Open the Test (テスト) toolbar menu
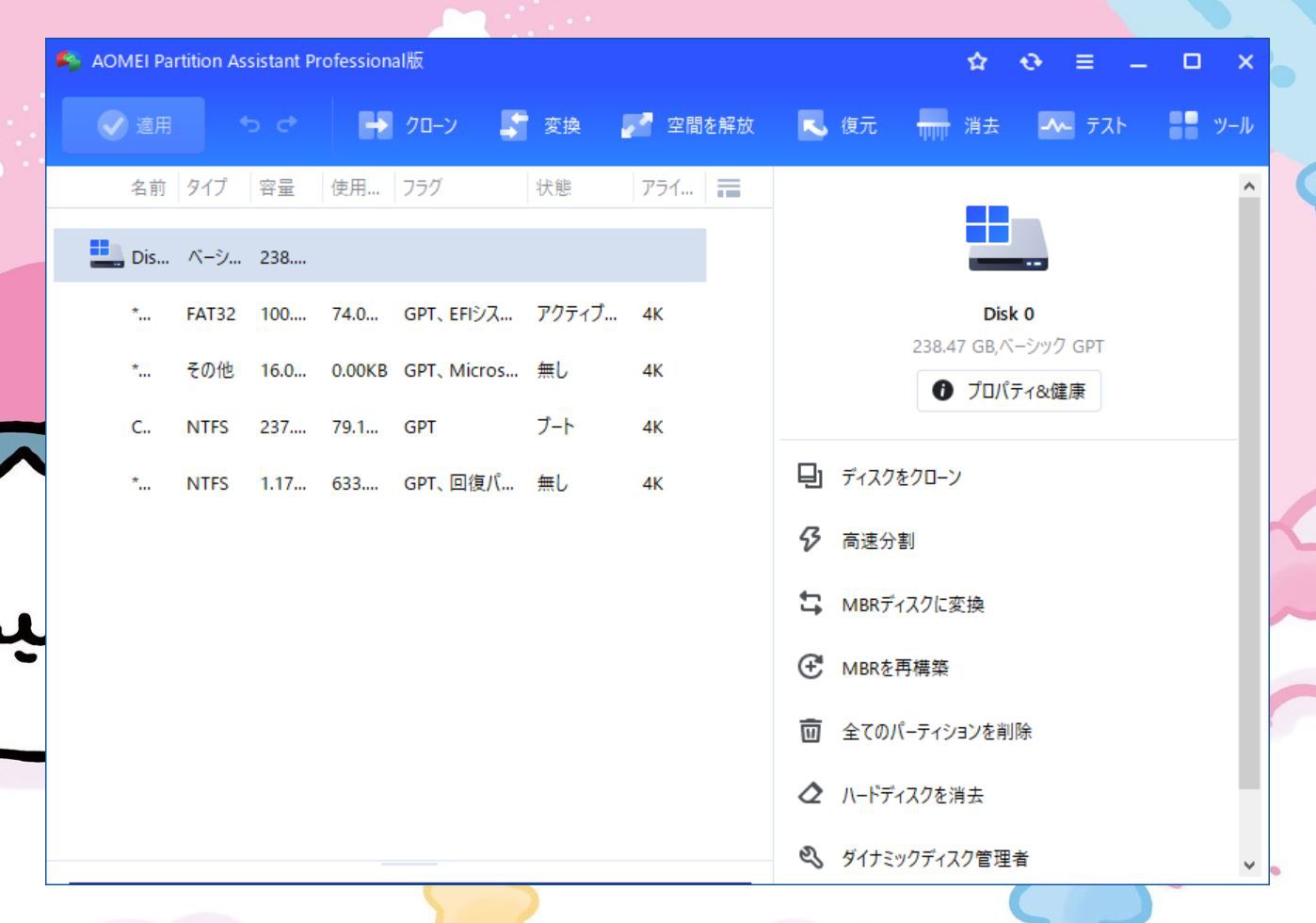The width and height of the screenshot is (1316, 923). pos(1082,125)
